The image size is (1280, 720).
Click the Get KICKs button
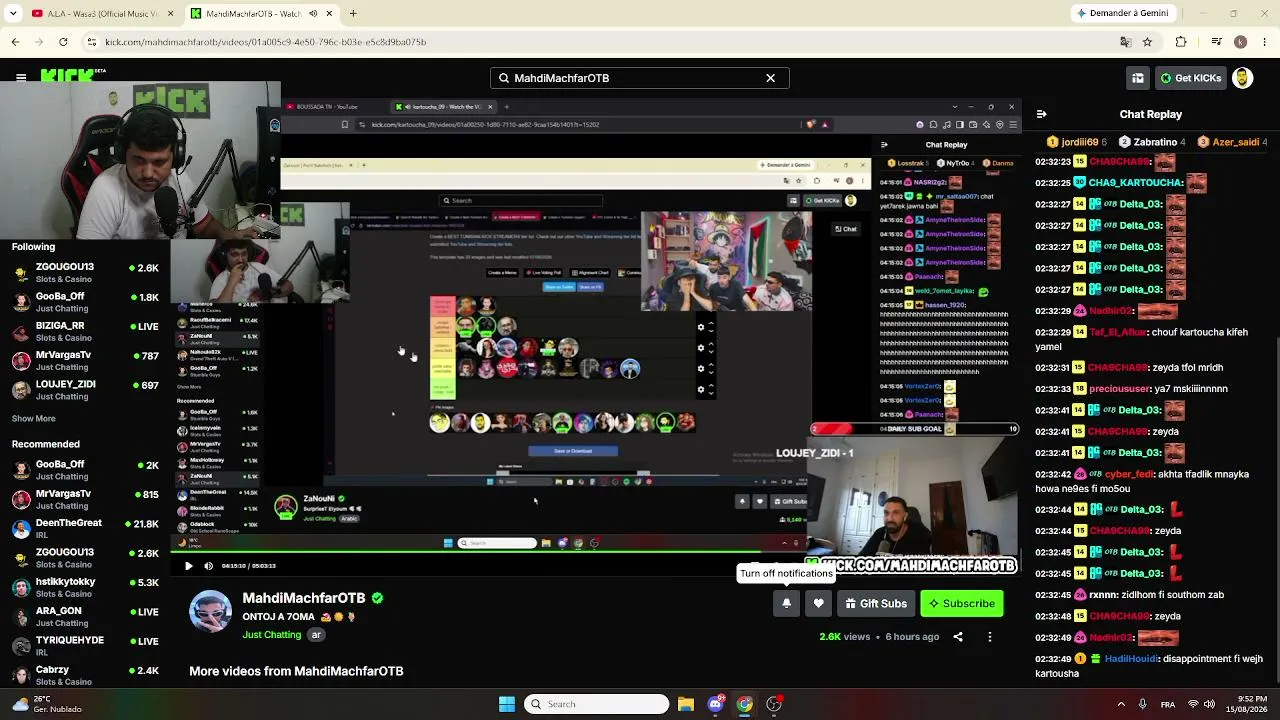click(1189, 78)
